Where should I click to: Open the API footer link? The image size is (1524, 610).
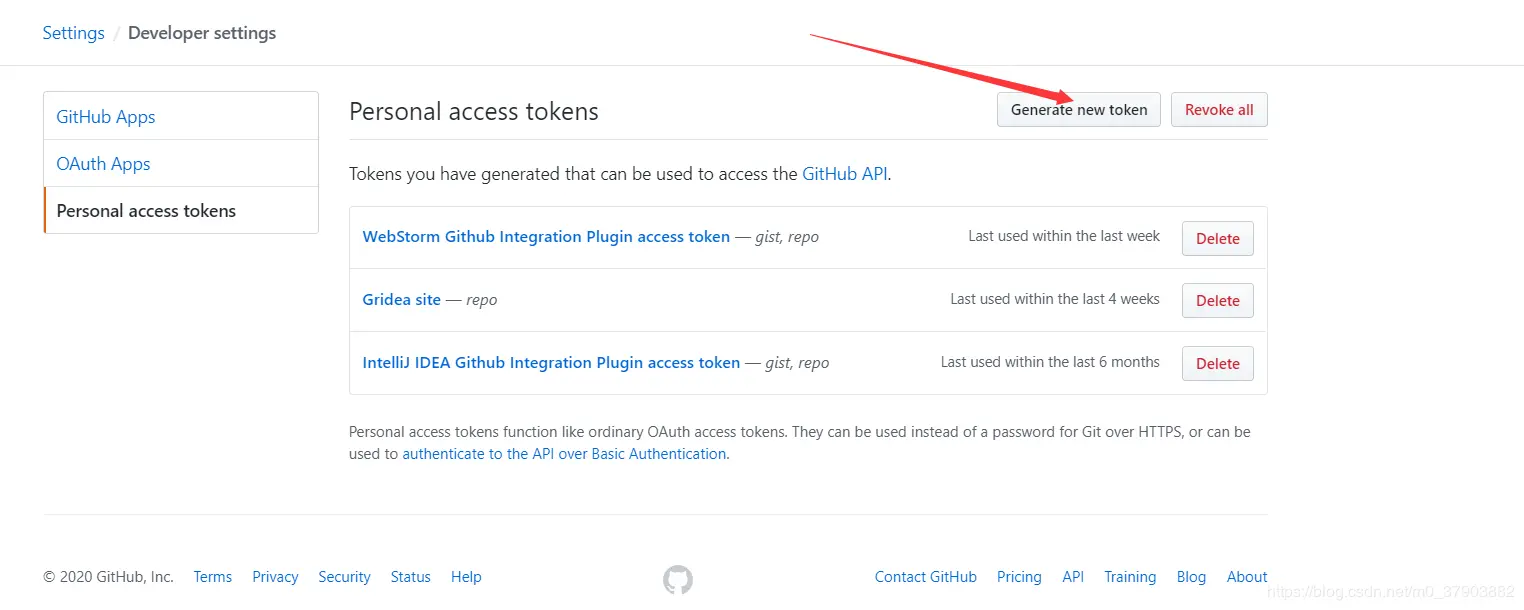(1073, 577)
